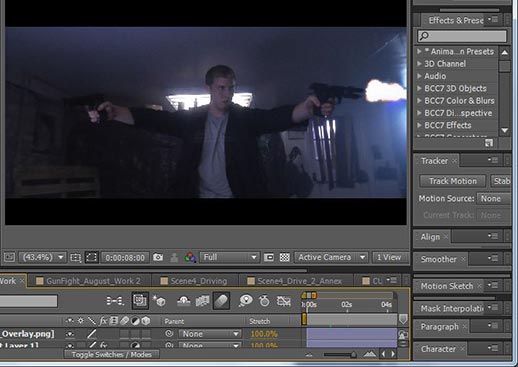This screenshot has height=367, width=518.
Task: Click Toggle Switches / Modes button
Action: click(112, 355)
